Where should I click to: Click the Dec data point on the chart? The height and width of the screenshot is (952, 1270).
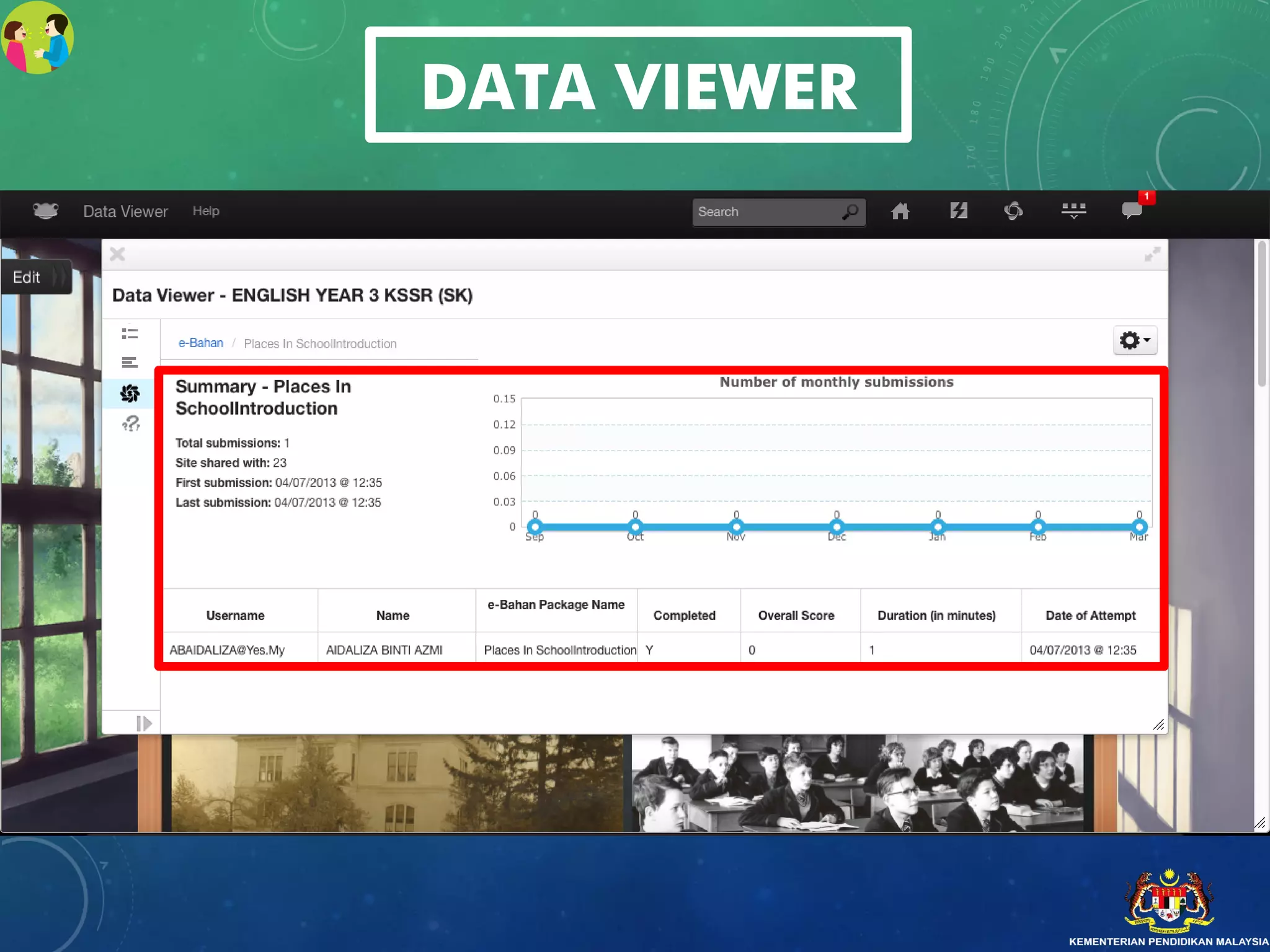pyautogui.click(x=837, y=527)
